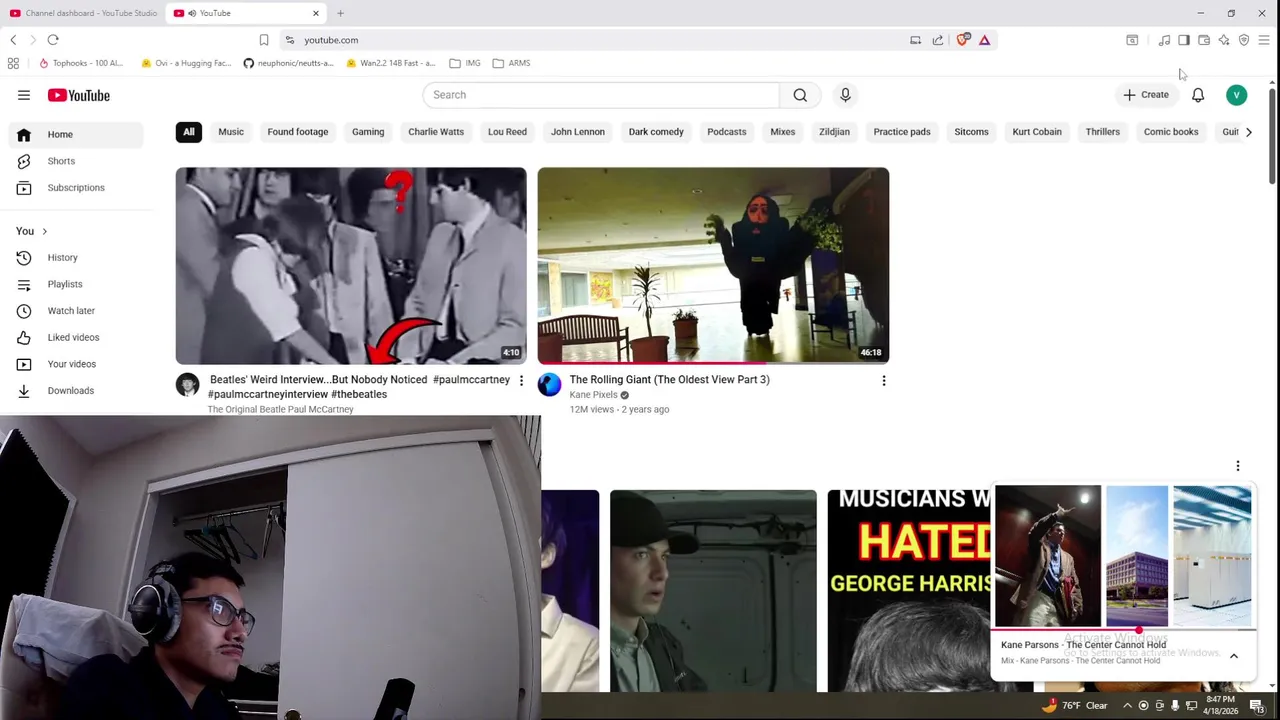Open the Kane Pixels channel link
Image resolution: width=1280 pixels, height=720 pixels.
pos(593,395)
